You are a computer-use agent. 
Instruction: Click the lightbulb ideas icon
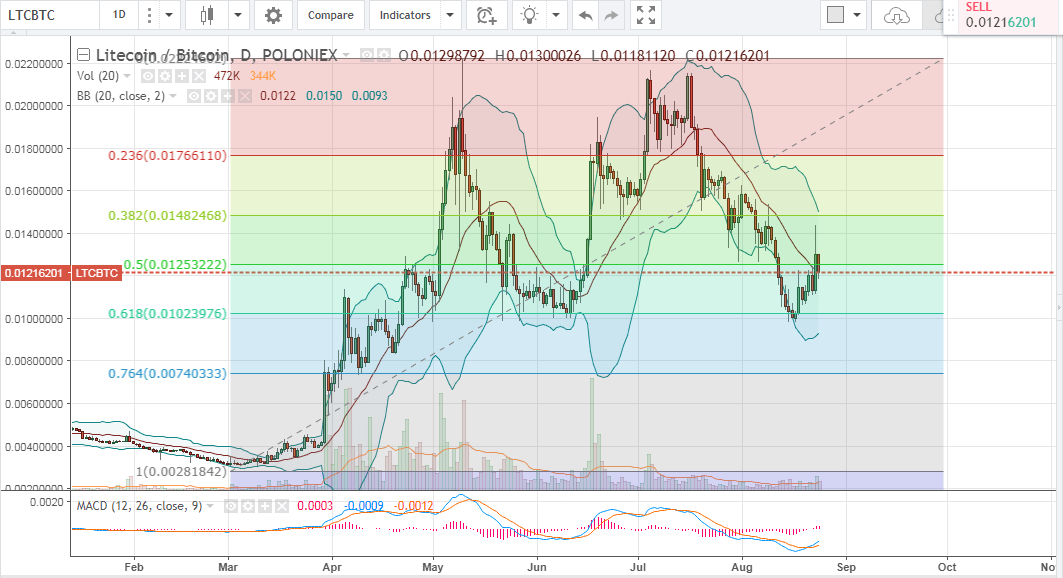(529, 15)
